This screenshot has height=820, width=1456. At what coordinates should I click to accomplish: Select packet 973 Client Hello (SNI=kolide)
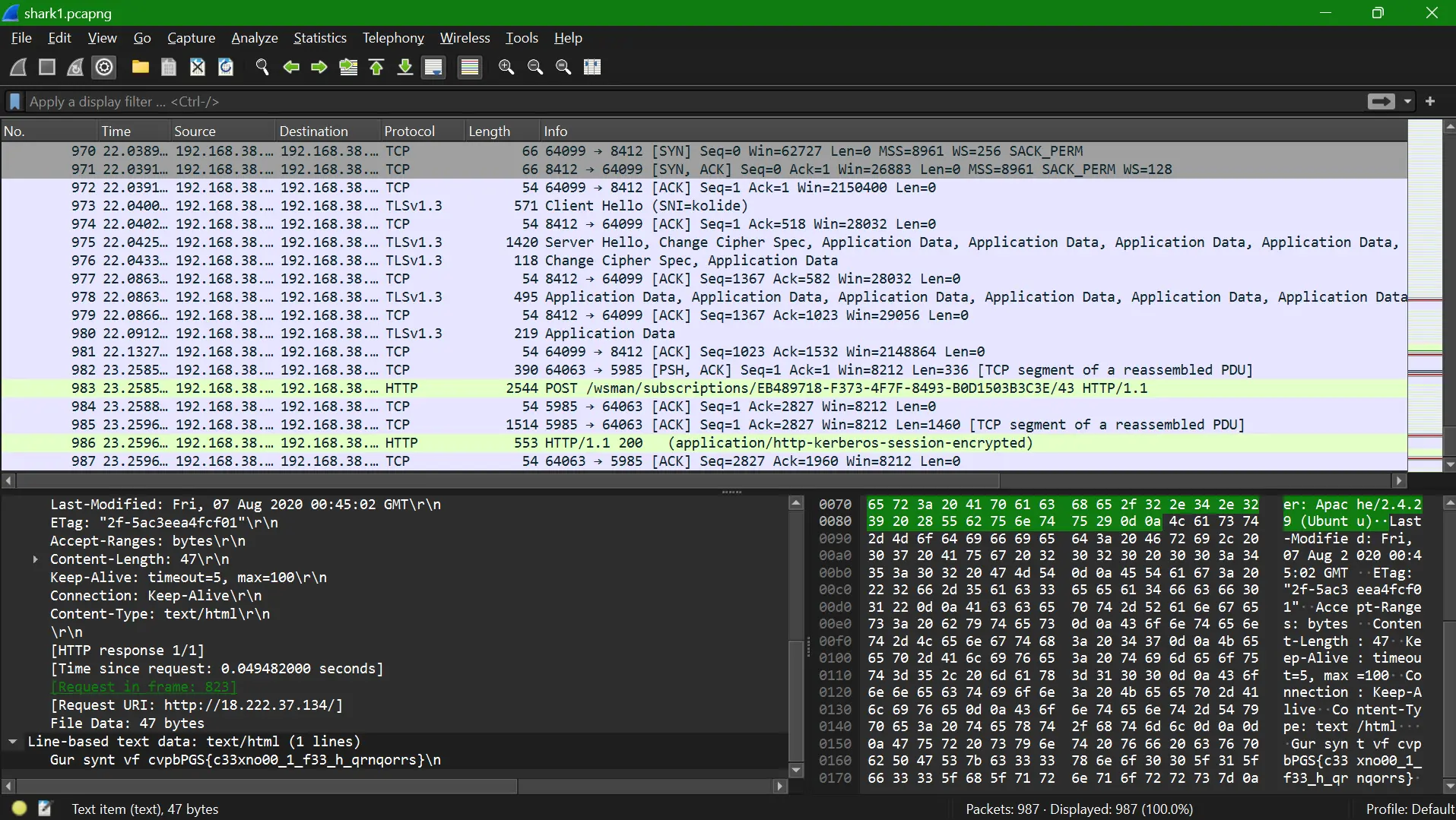click(x=704, y=206)
